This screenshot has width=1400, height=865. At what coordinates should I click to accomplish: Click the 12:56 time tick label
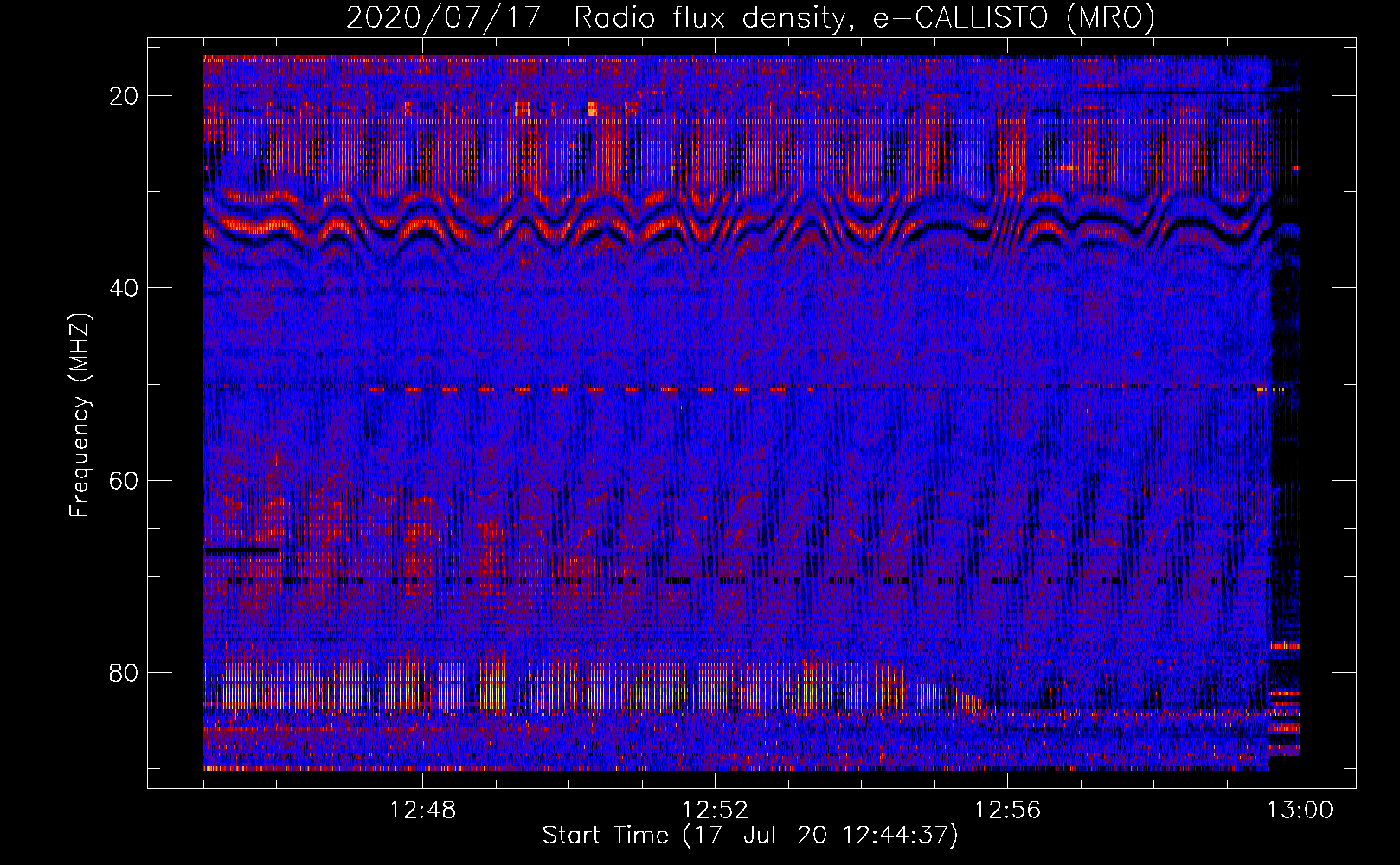(x=1007, y=811)
